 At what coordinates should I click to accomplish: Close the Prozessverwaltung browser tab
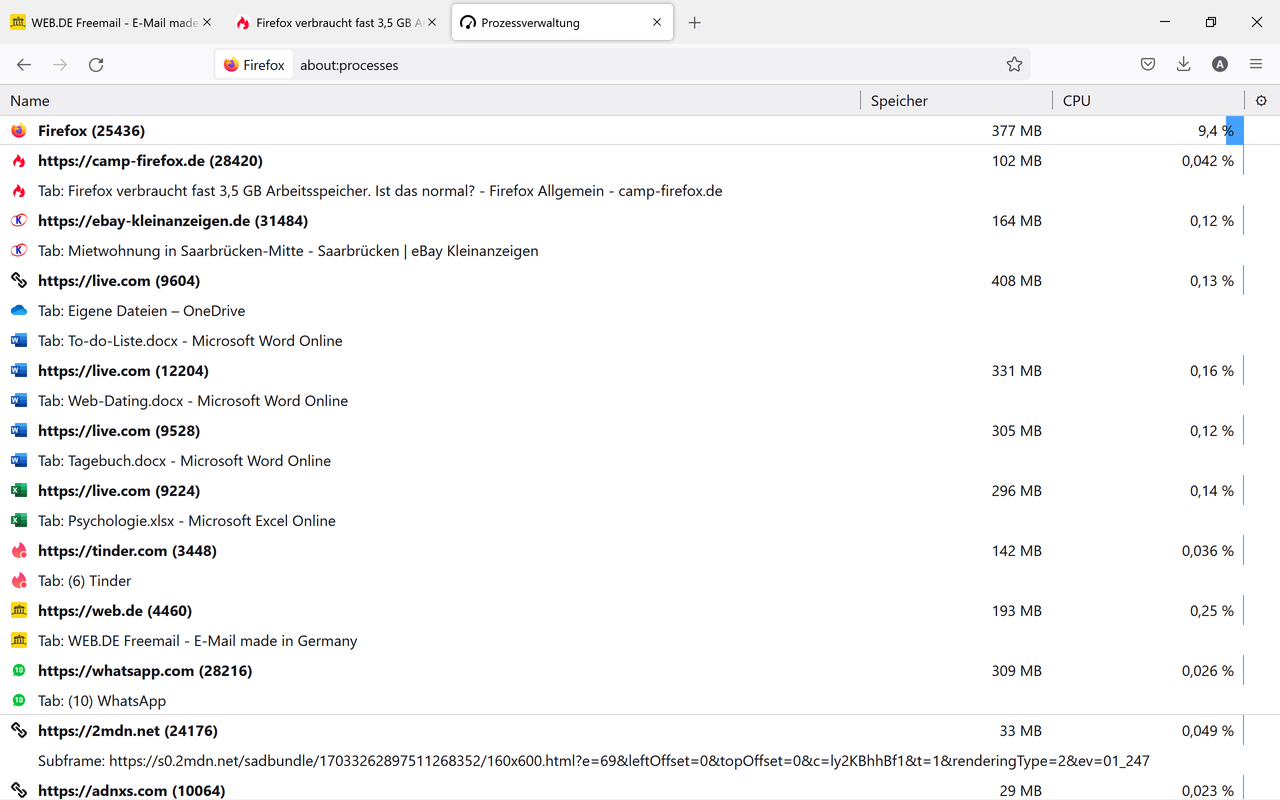point(657,23)
